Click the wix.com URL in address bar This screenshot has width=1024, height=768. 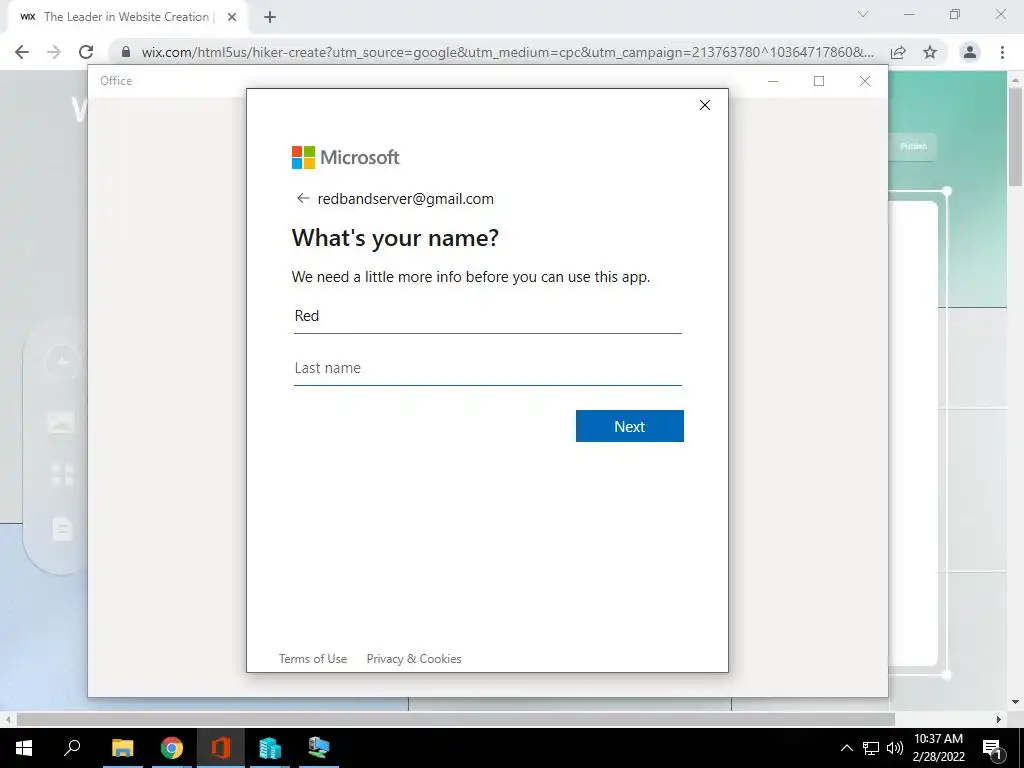click(507, 52)
